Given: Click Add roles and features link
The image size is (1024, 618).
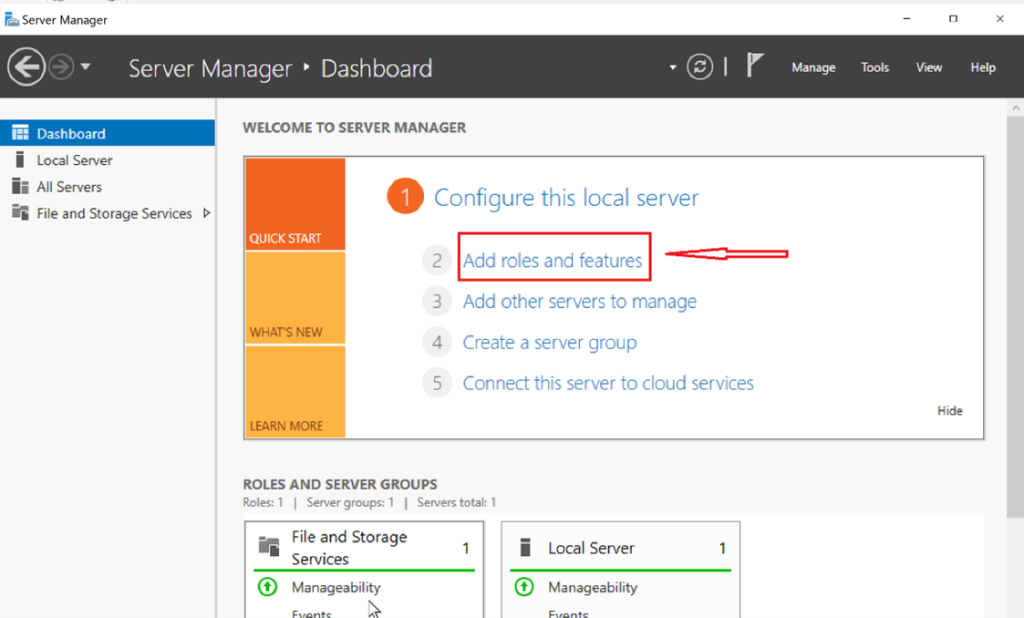Looking at the screenshot, I should pos(552,261).
